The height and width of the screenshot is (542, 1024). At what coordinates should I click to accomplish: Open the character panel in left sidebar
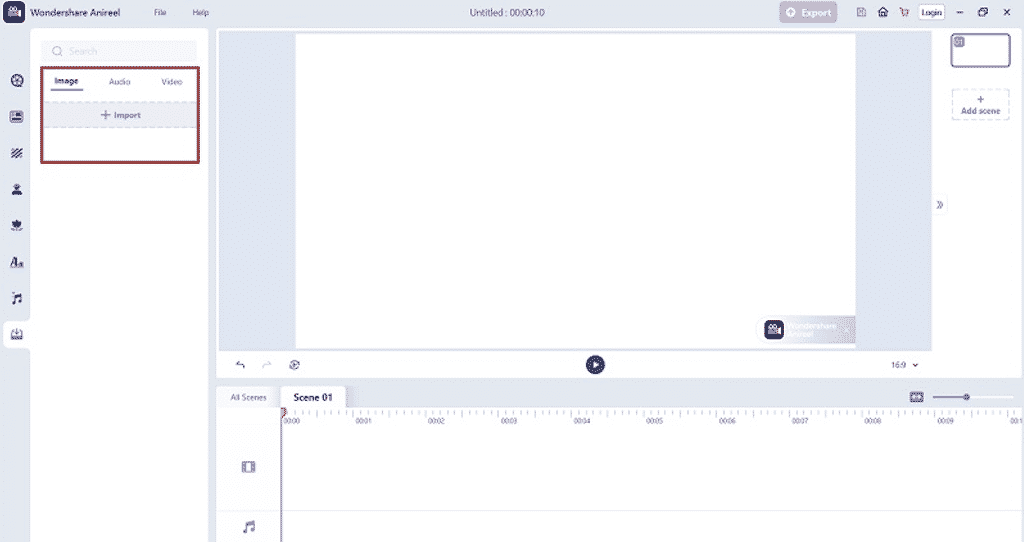(x=16, y=189)
